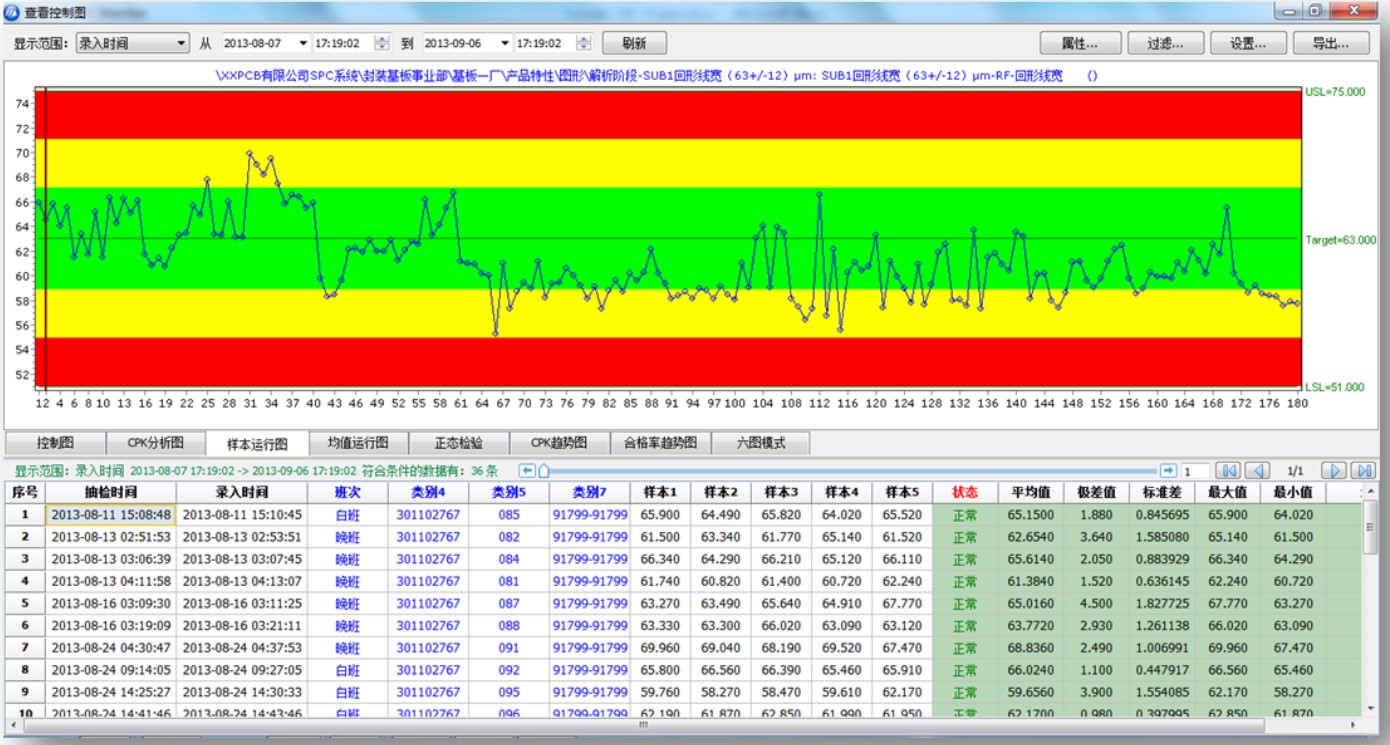Select row number 4 in the table
Image resolution: width=1390 pixels, height=745 pixels.
(x=24, y=581)
